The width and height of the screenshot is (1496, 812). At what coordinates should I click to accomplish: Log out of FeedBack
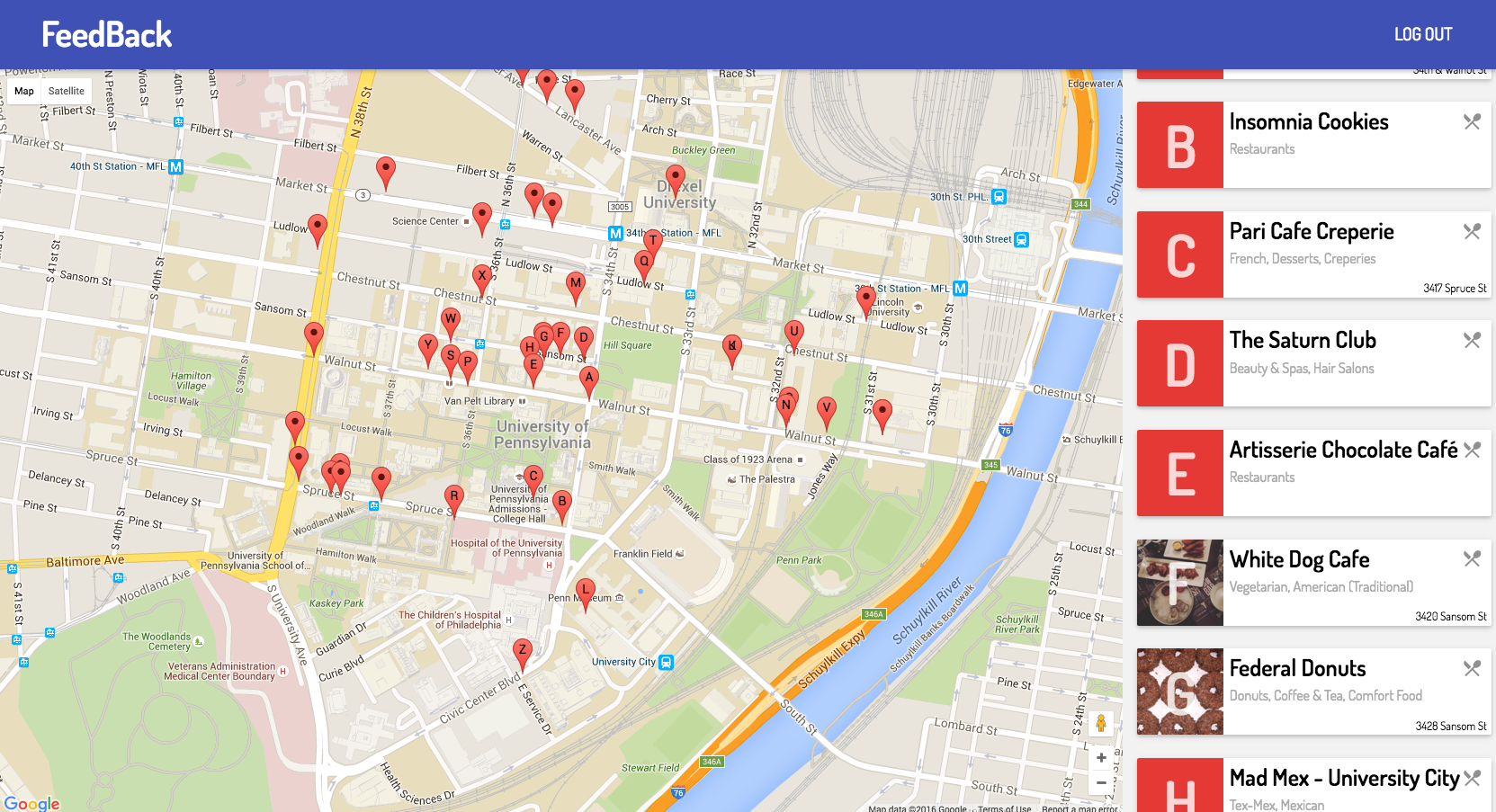pyautogui.click(x=1423, y=34)
